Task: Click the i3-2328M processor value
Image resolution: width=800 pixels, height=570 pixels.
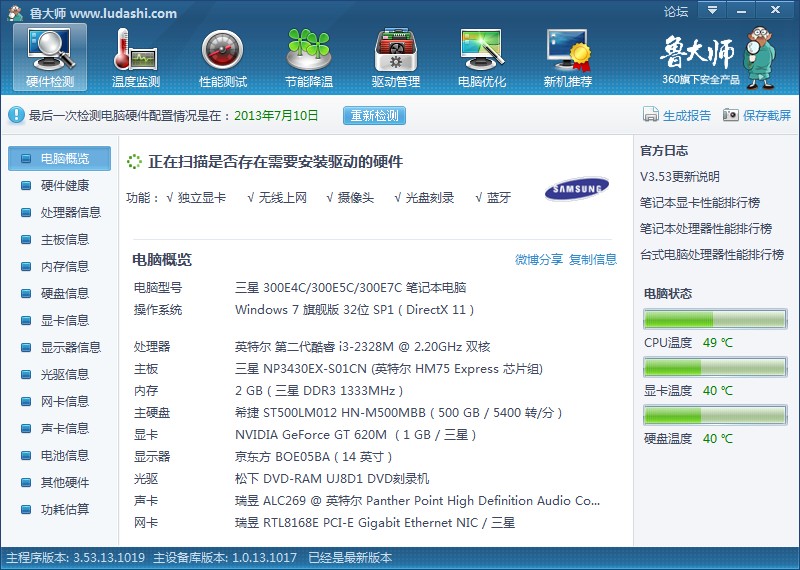Action: tap(362, 347)
